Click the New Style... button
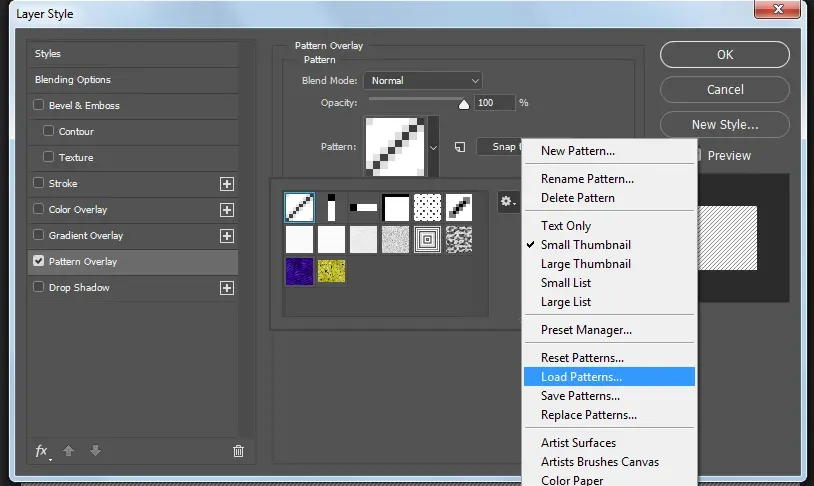Image resolution: width=814 pixels, height=486 pixels. point(725,125)
